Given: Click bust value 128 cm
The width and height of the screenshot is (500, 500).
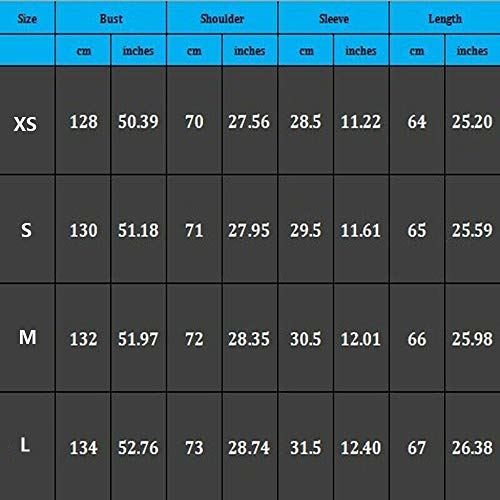Looking at the screenshot, I should 83,122.
